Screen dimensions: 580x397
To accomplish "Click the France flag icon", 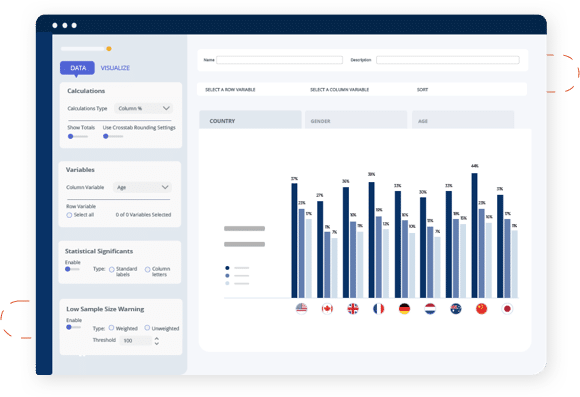I will (378, 308).
